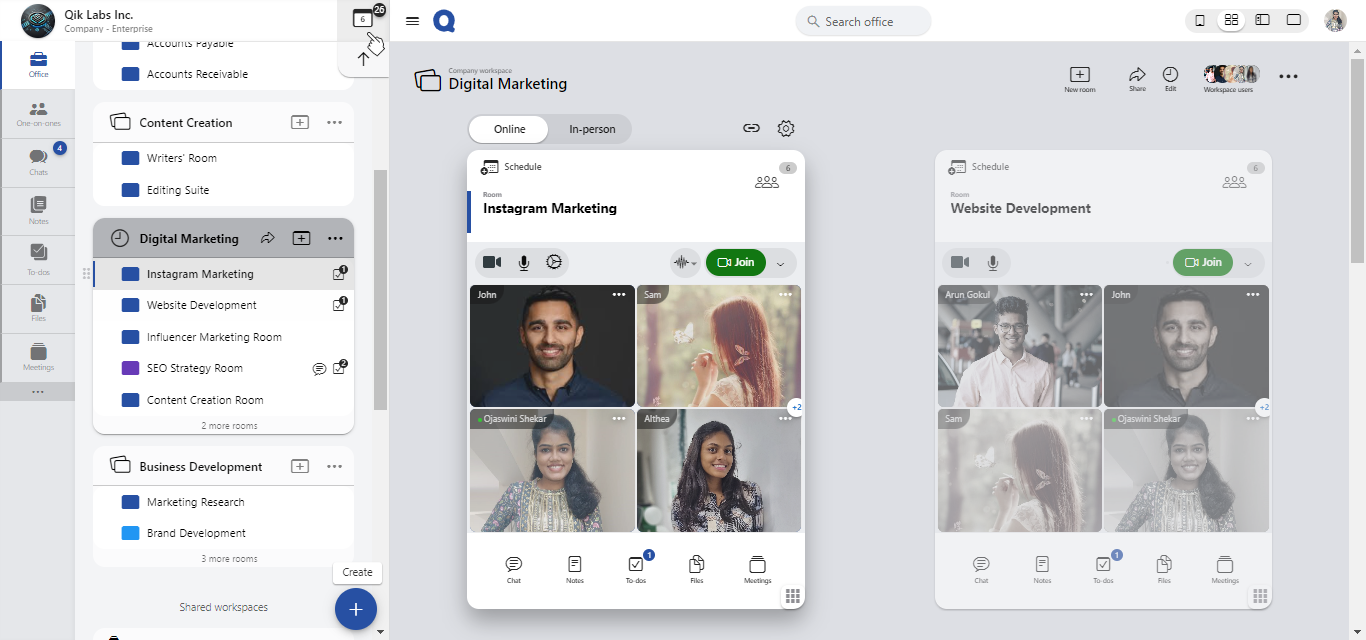
Task: Click the calendar icon with 26 badge
Action: pyautogui.click(x=363, y=19)
